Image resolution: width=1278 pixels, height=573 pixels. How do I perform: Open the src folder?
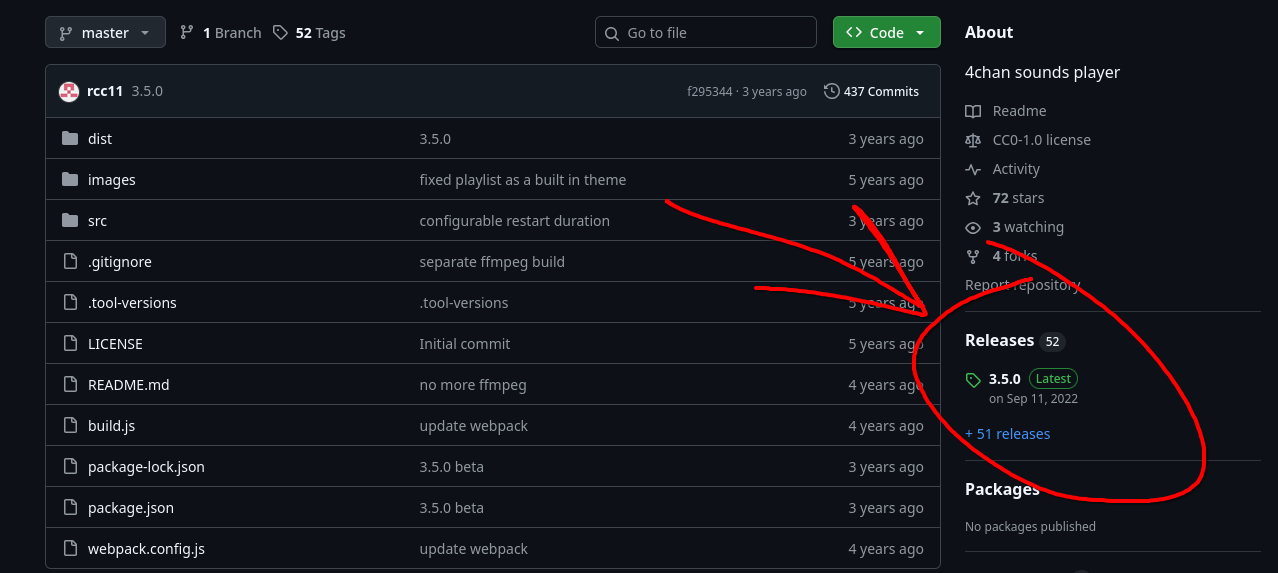coord(97,221)
